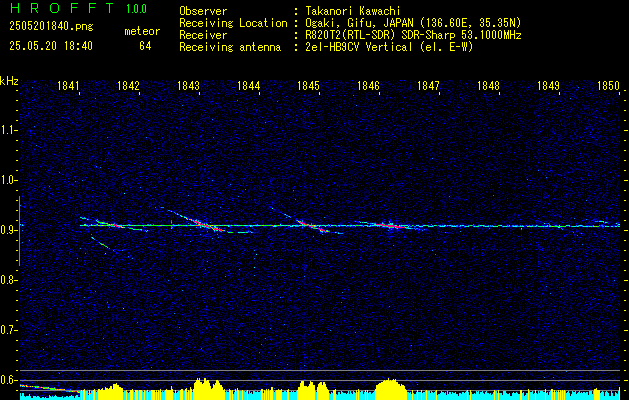629x400 pixels.
Task: Click time axis marker 1842
Action: pos(128,85)
